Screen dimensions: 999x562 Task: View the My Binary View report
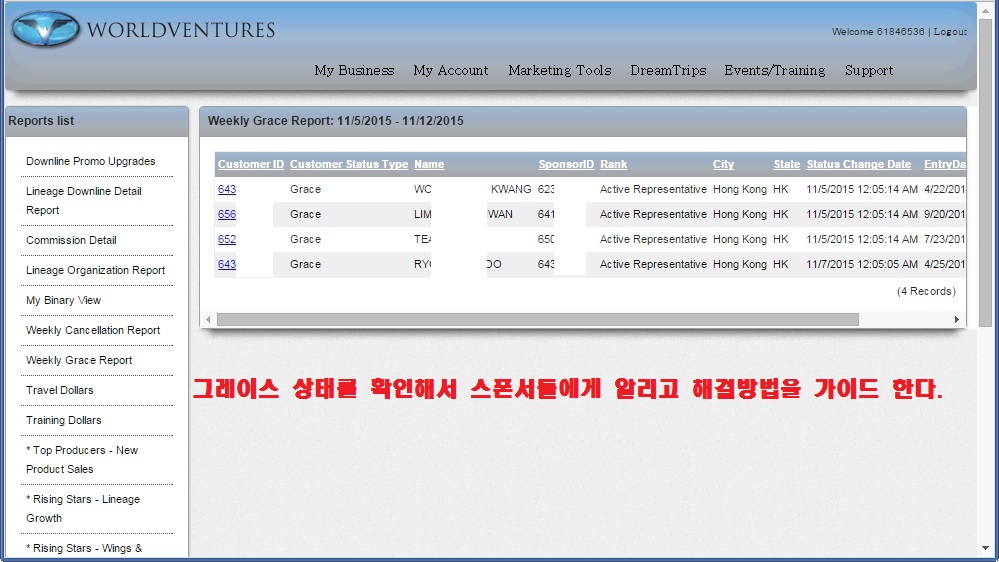click(63, 300)
